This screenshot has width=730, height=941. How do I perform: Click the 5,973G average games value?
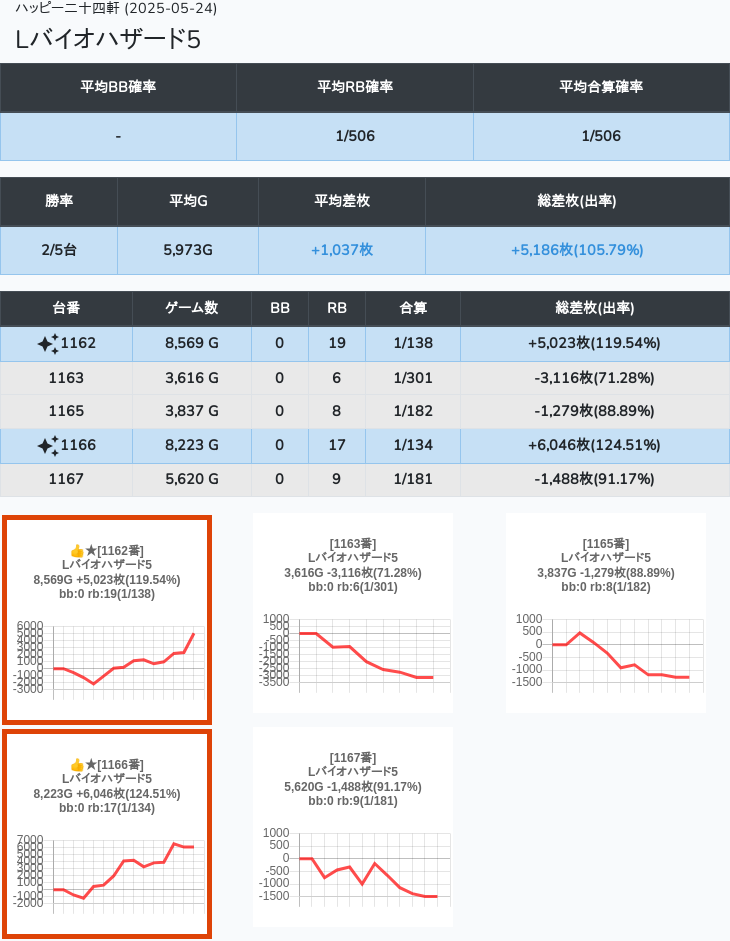tap(188, 250)
